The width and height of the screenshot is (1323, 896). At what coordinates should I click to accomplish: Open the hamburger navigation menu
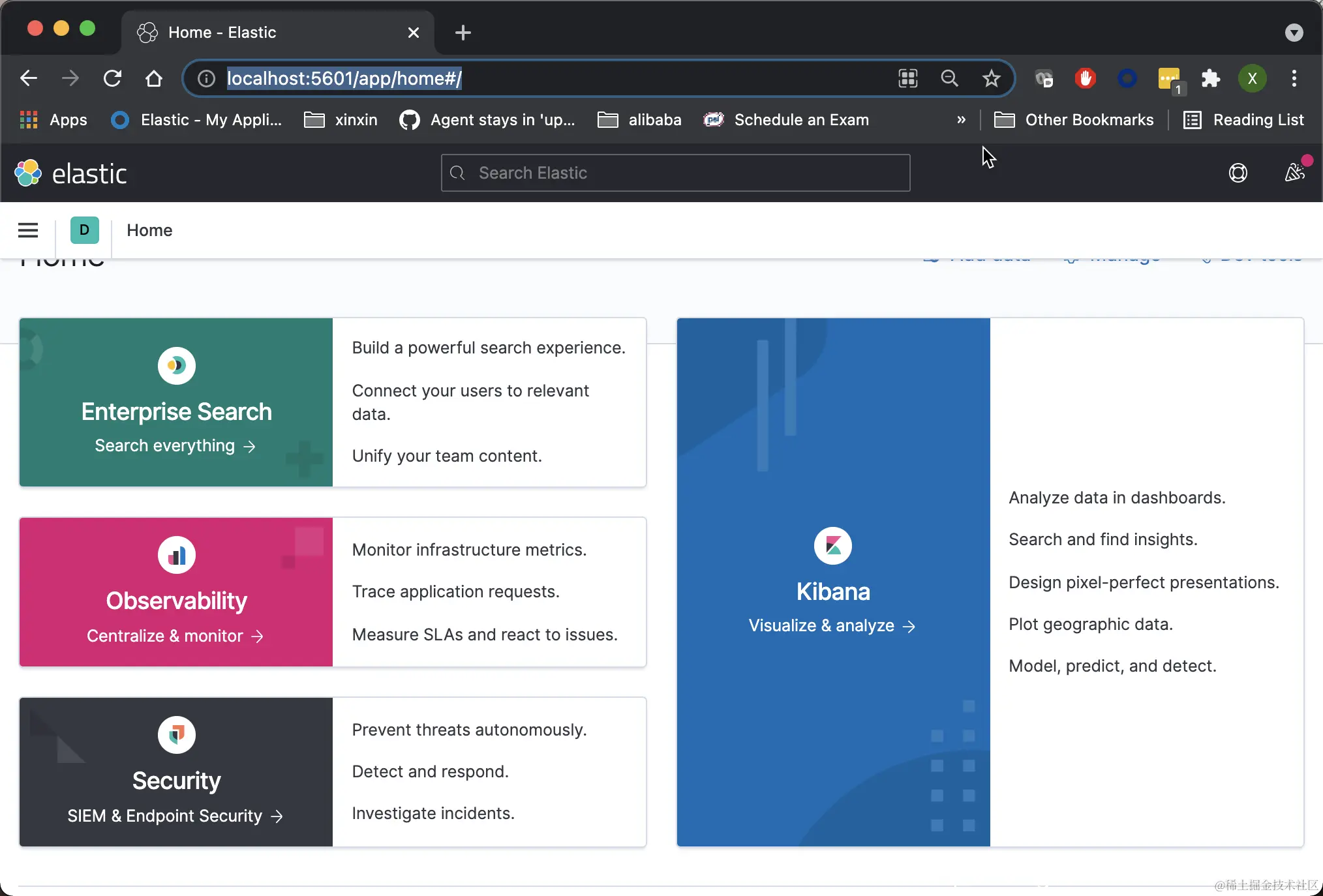tap(28, 230)
